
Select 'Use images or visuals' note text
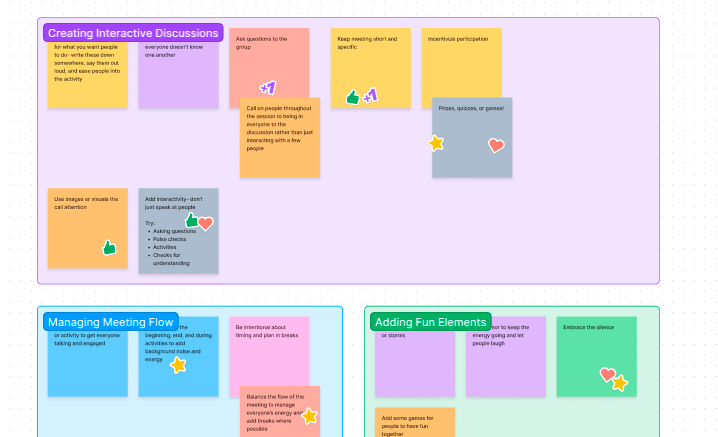tap(86, 203)
